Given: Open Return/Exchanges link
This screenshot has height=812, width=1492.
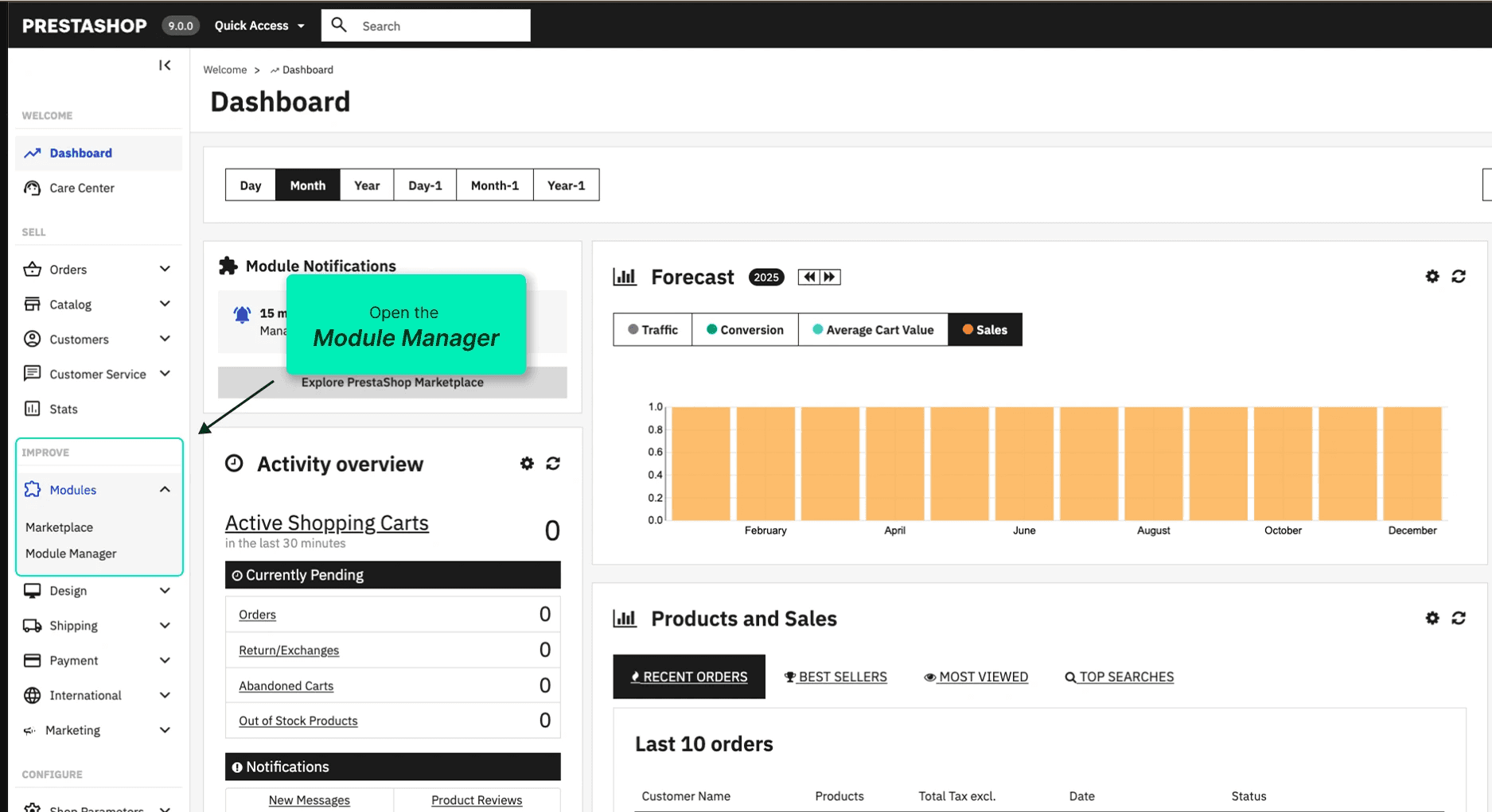Looking at the screenshot, I should [289, 651].
